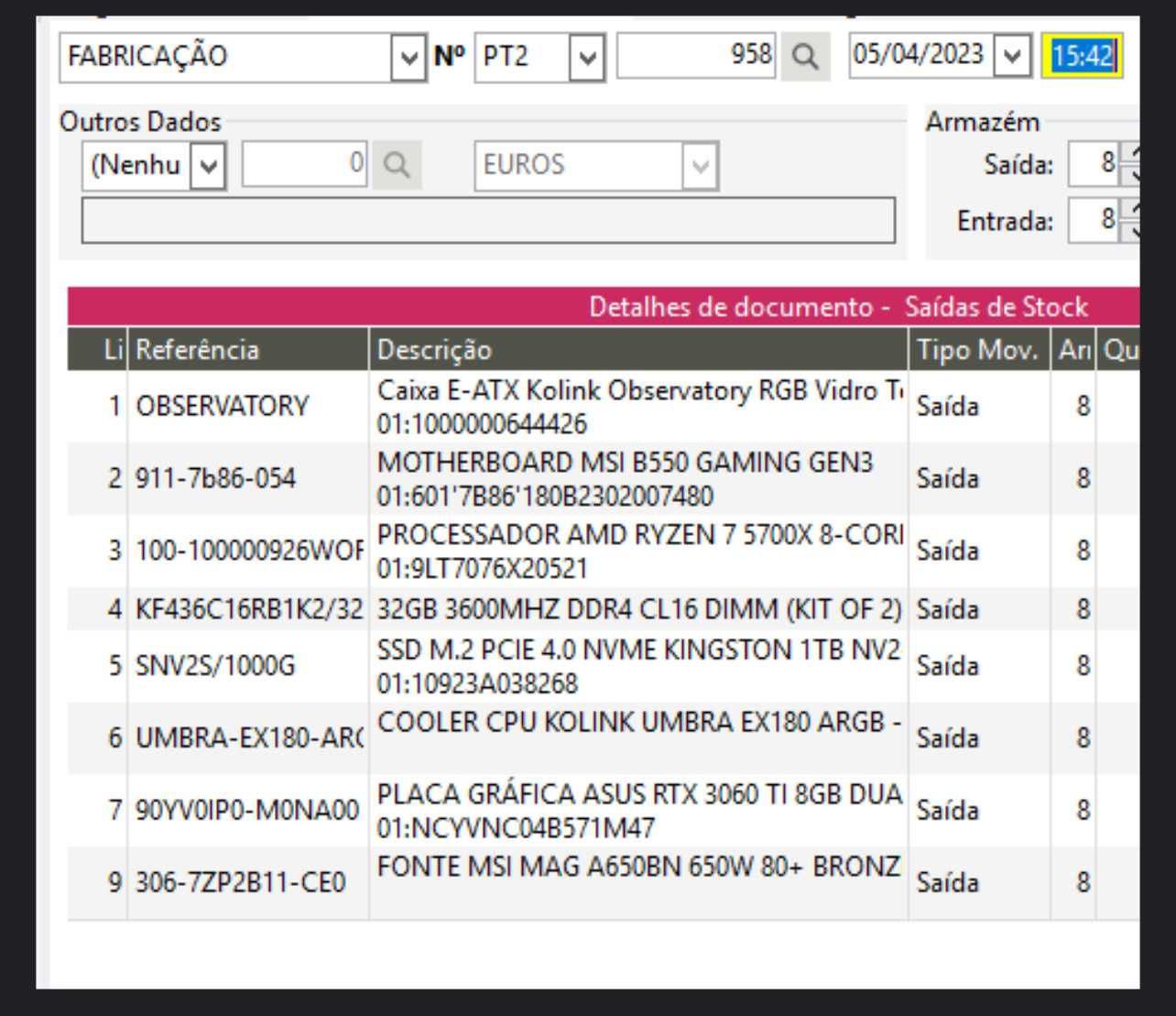
Task: Select the UMBRA-EX180-ARG reference cell
Action: click(248, 738)
